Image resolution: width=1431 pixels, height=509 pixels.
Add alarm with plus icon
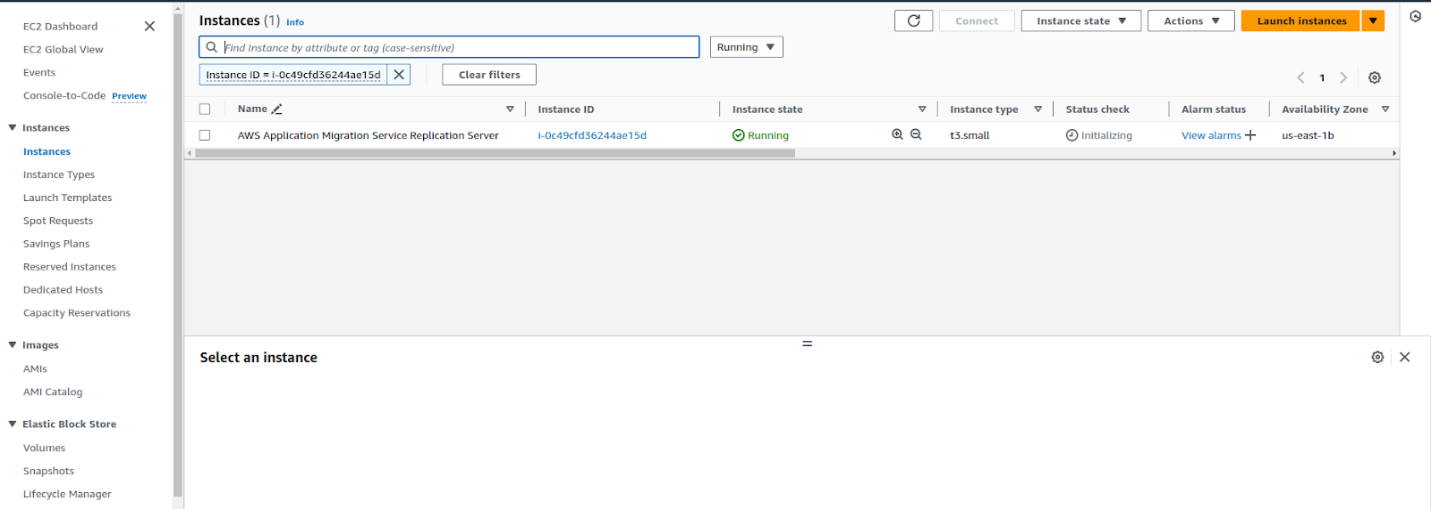point(1250,135)
